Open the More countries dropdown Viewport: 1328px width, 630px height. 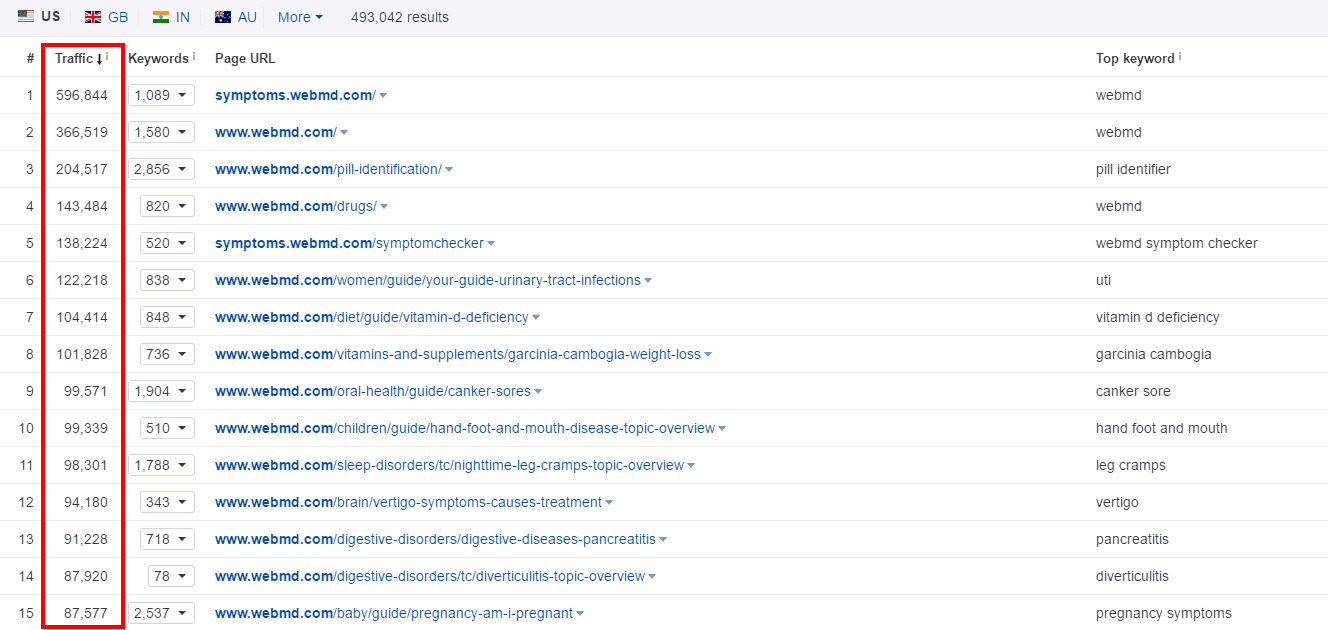pos(300,17)
